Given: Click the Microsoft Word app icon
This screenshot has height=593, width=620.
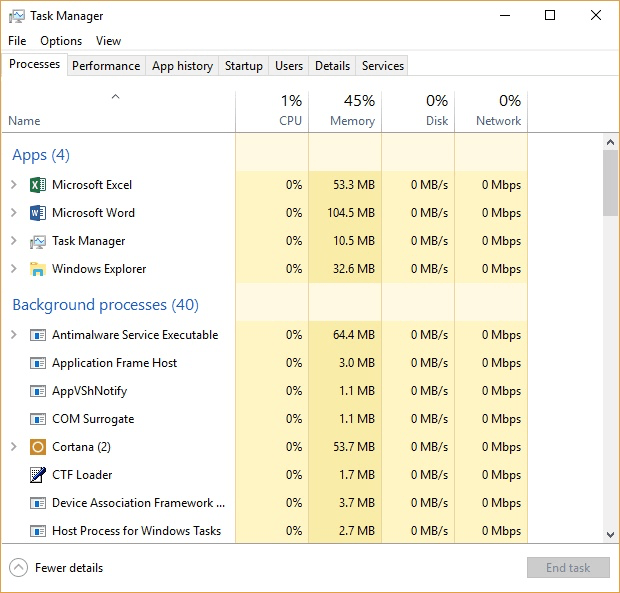Looking at the screenshot, I should click(x=38, y=213).
